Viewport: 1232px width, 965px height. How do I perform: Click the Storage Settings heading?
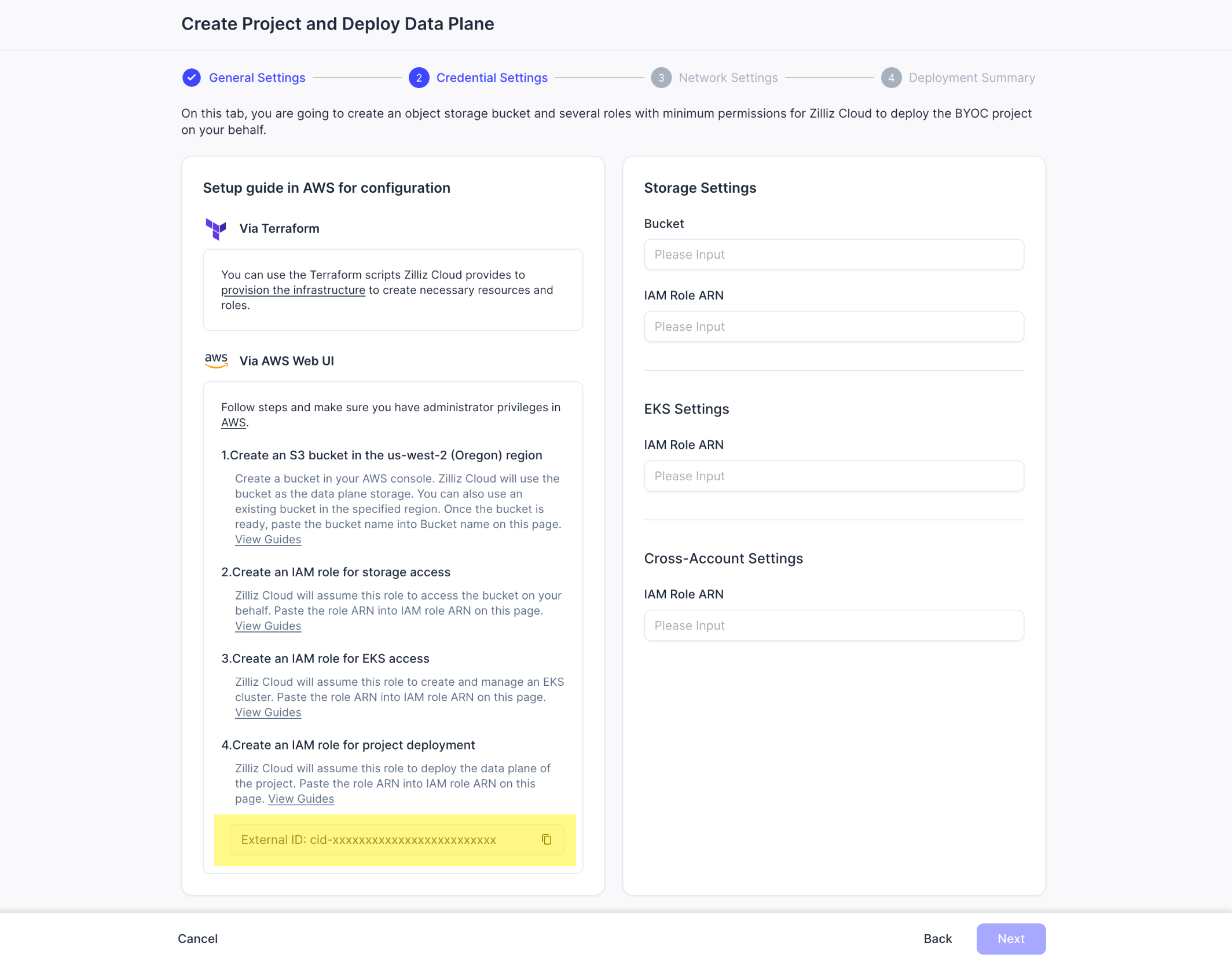(x=700, y=188)
